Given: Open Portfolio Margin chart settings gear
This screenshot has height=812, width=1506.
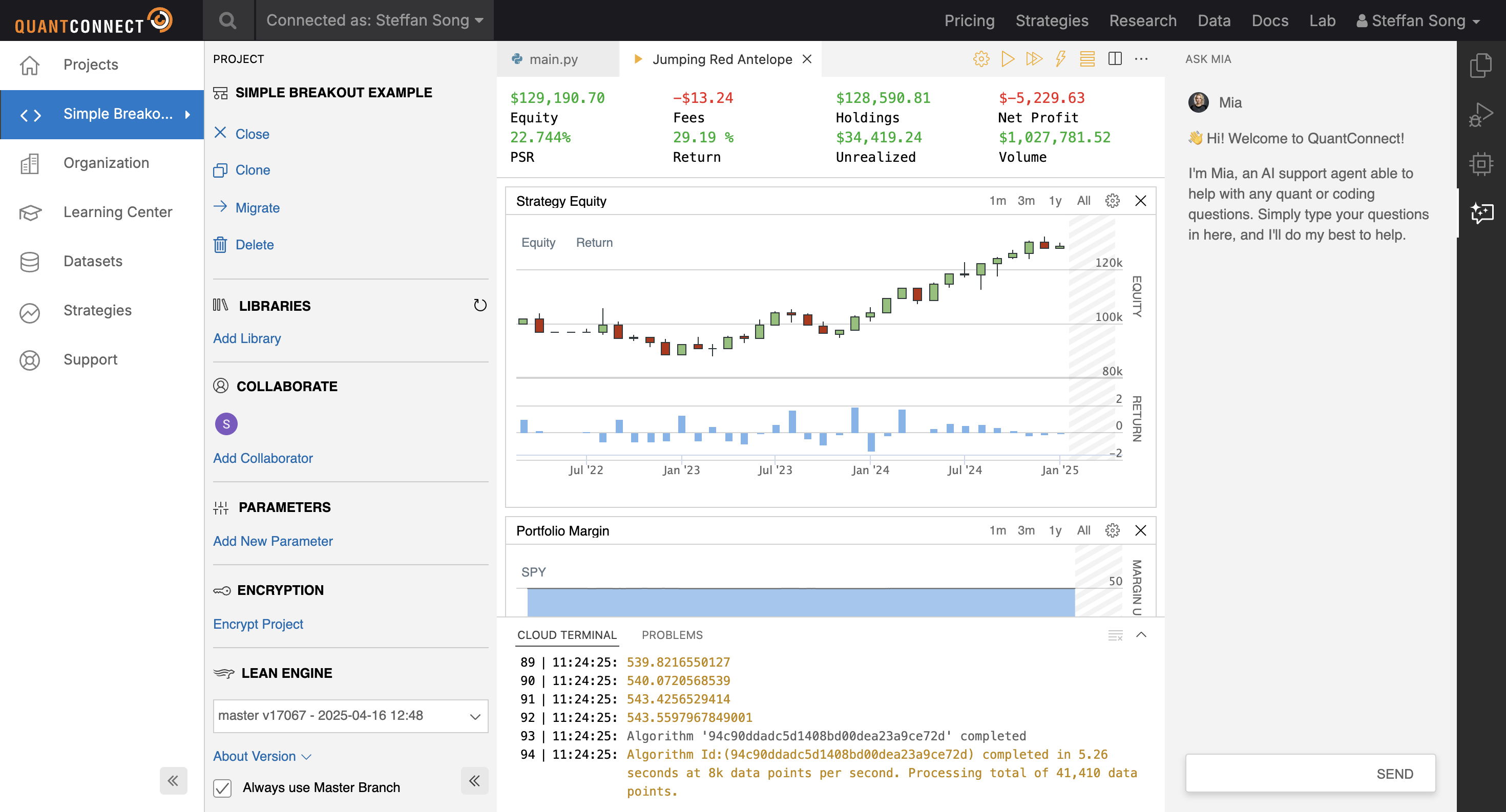Looking at the screenshot, I should pyautogui.click(x=1112, y=530).
